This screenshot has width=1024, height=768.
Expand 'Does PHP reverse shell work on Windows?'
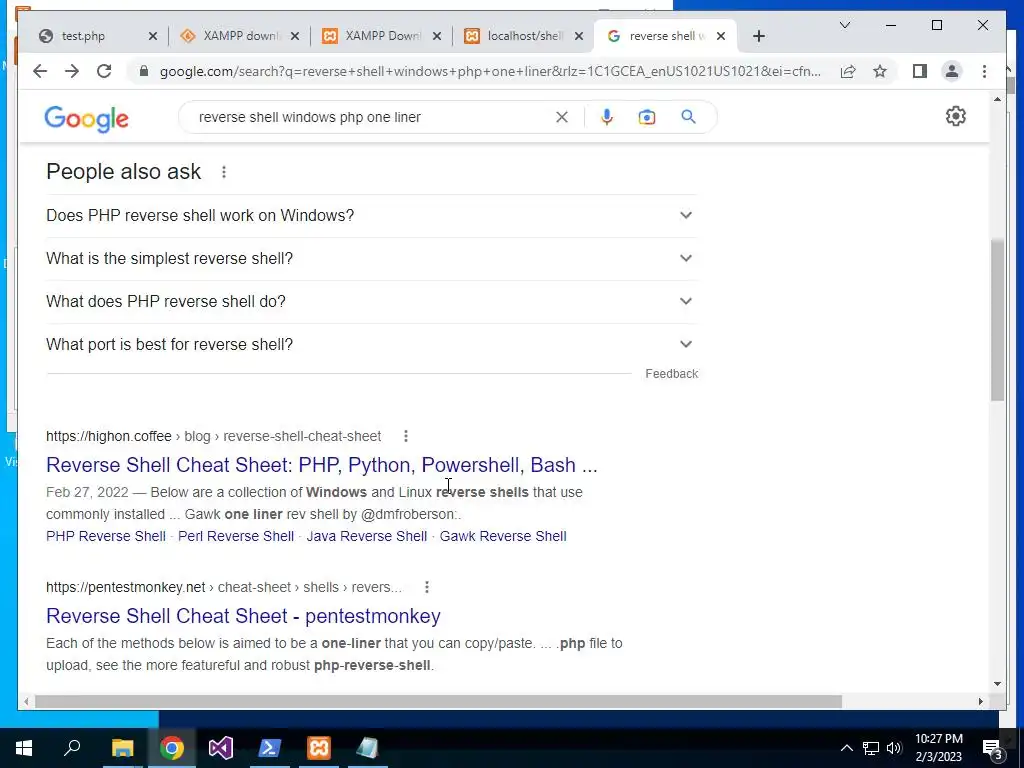(x=372, y=216)
